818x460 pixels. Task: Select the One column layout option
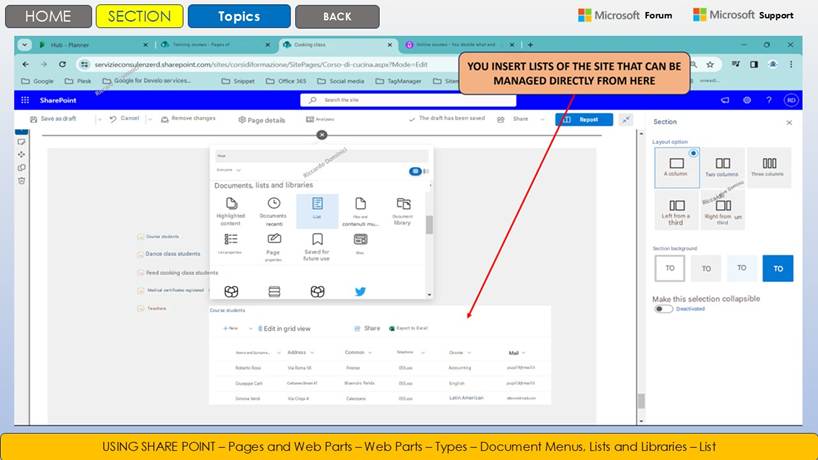tap(677, 167)
